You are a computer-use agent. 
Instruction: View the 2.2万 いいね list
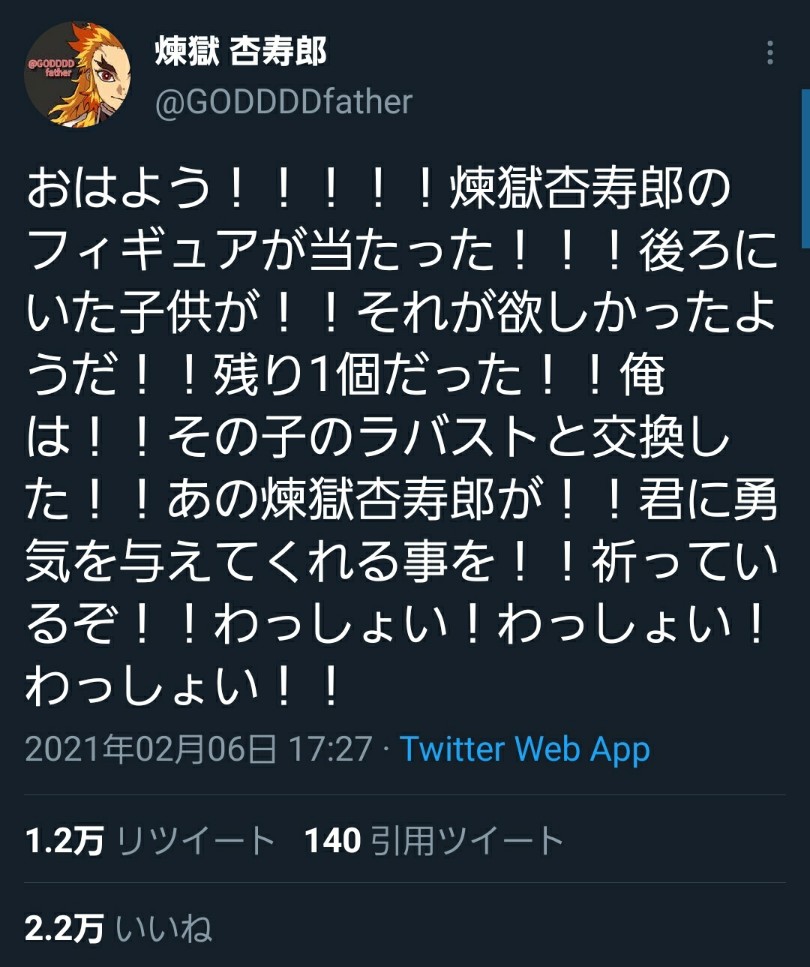coord(118,929)
